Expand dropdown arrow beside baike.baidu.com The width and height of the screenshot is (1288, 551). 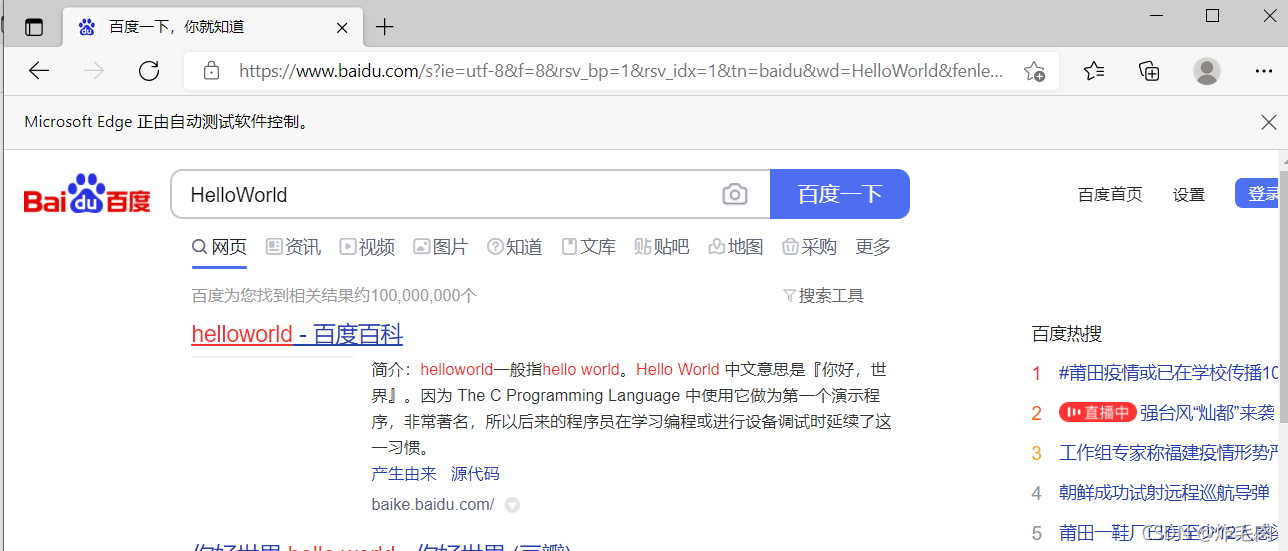coord(513,505)
